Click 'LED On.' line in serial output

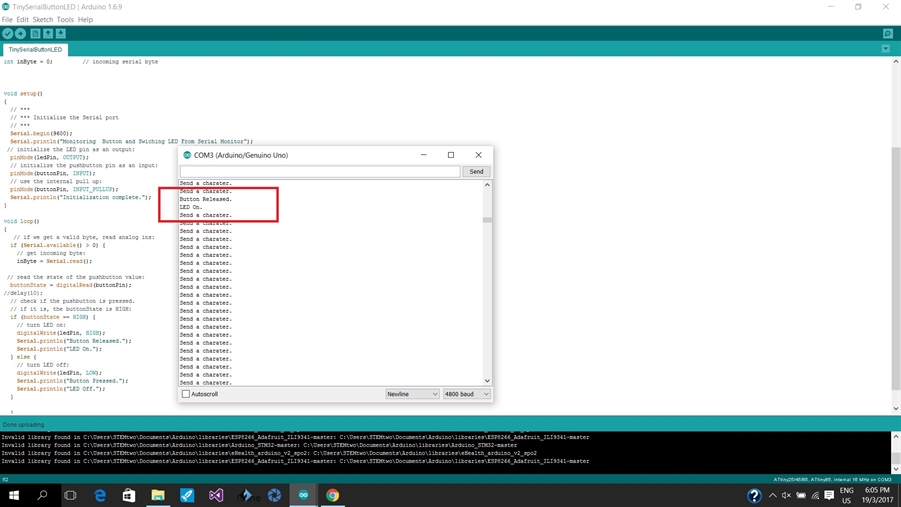coord(191,207)
